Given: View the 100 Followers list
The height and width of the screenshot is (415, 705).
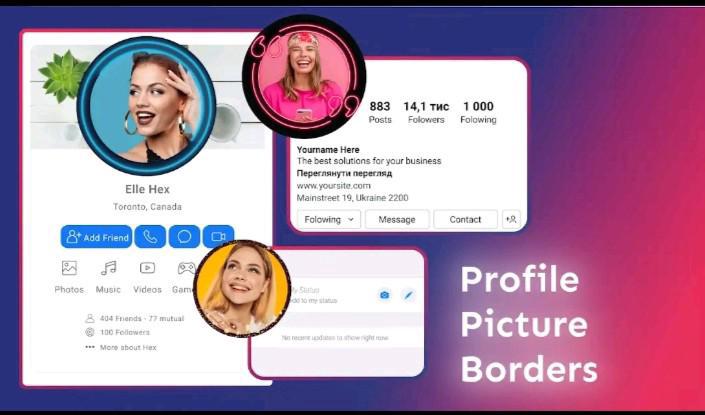Looking at the screenshot, I should pos(124,332).
